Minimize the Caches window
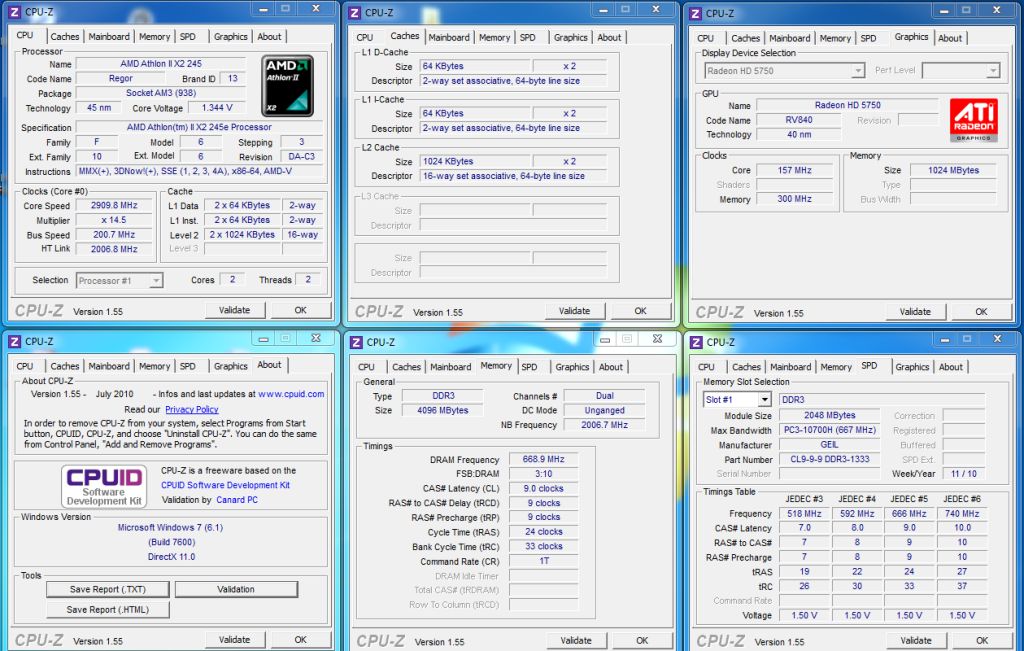This screenshot has height=651, width=1024. (x=603, y=10)
